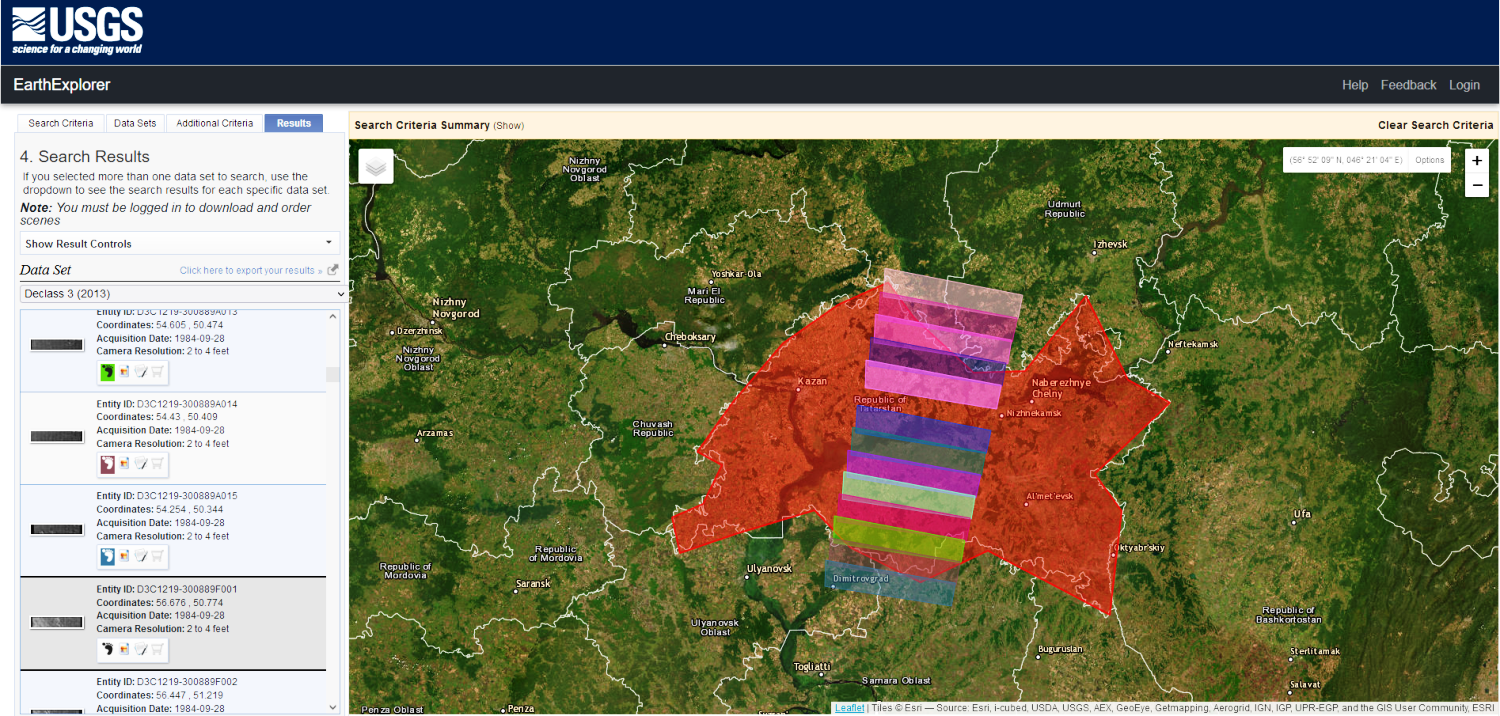Click order cart icon for scene D3C1219-300889A015
Image resolution: width=1500 pixels, height=716 pixels.
157,557
